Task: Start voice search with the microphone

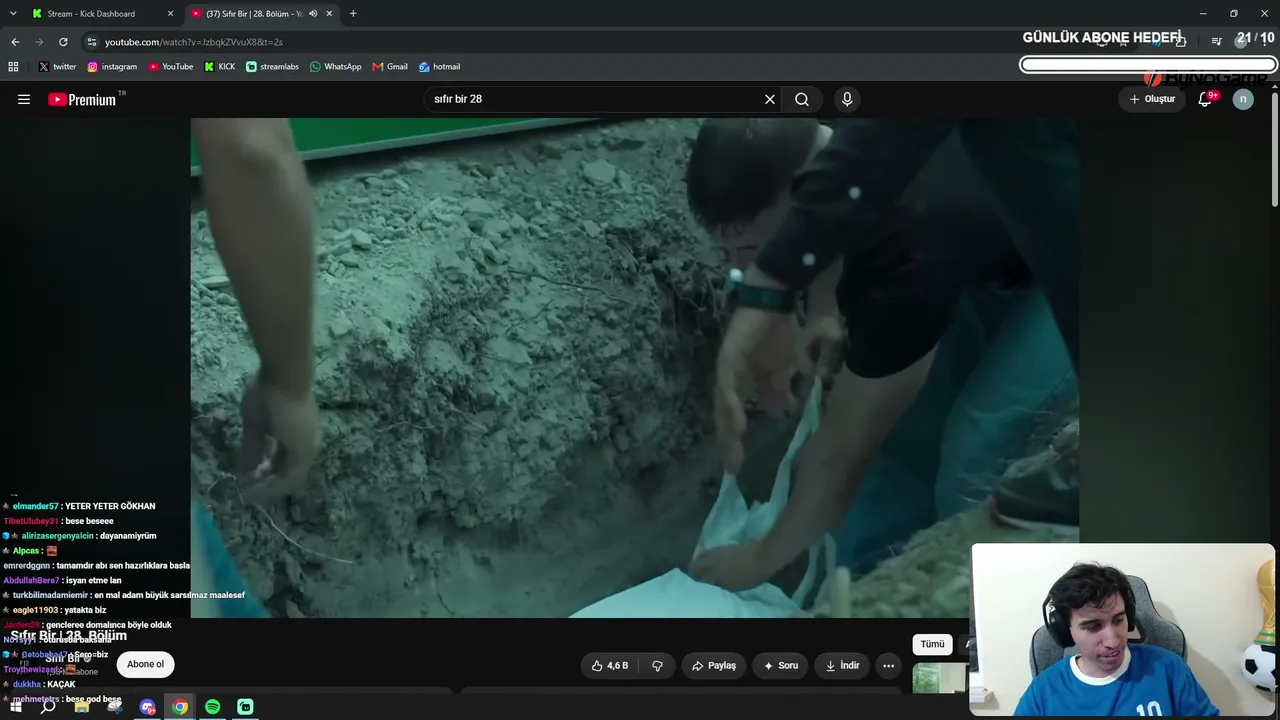Action: [x=847, y=99]
